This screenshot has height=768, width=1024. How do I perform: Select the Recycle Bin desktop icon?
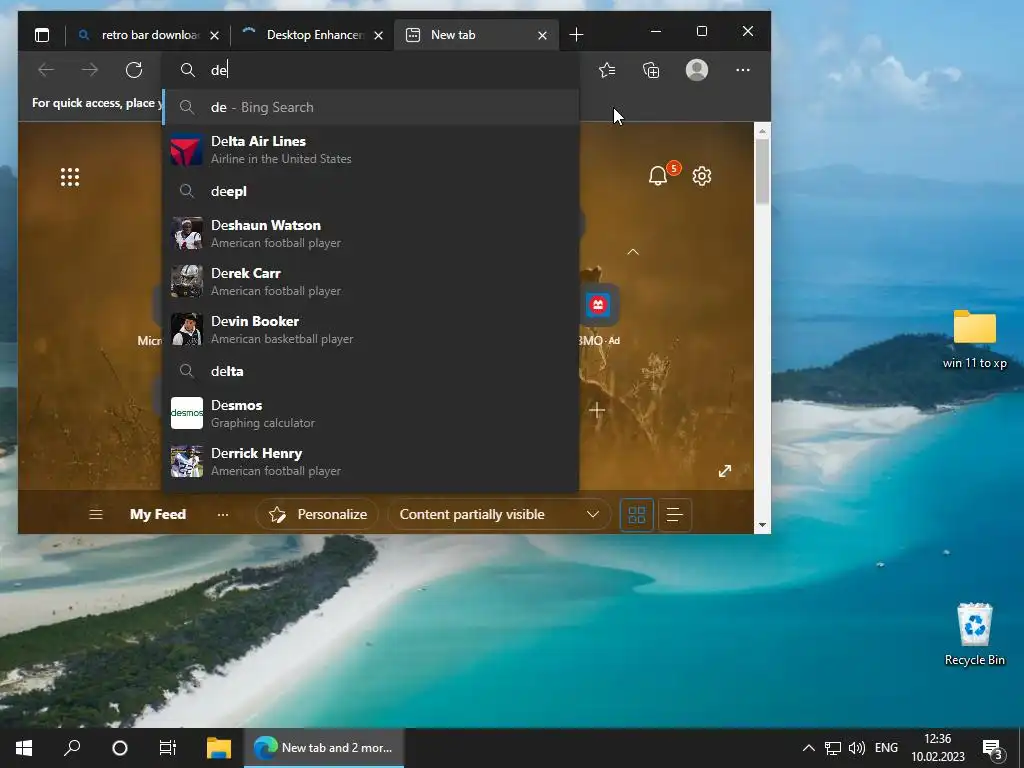[974, 633]
